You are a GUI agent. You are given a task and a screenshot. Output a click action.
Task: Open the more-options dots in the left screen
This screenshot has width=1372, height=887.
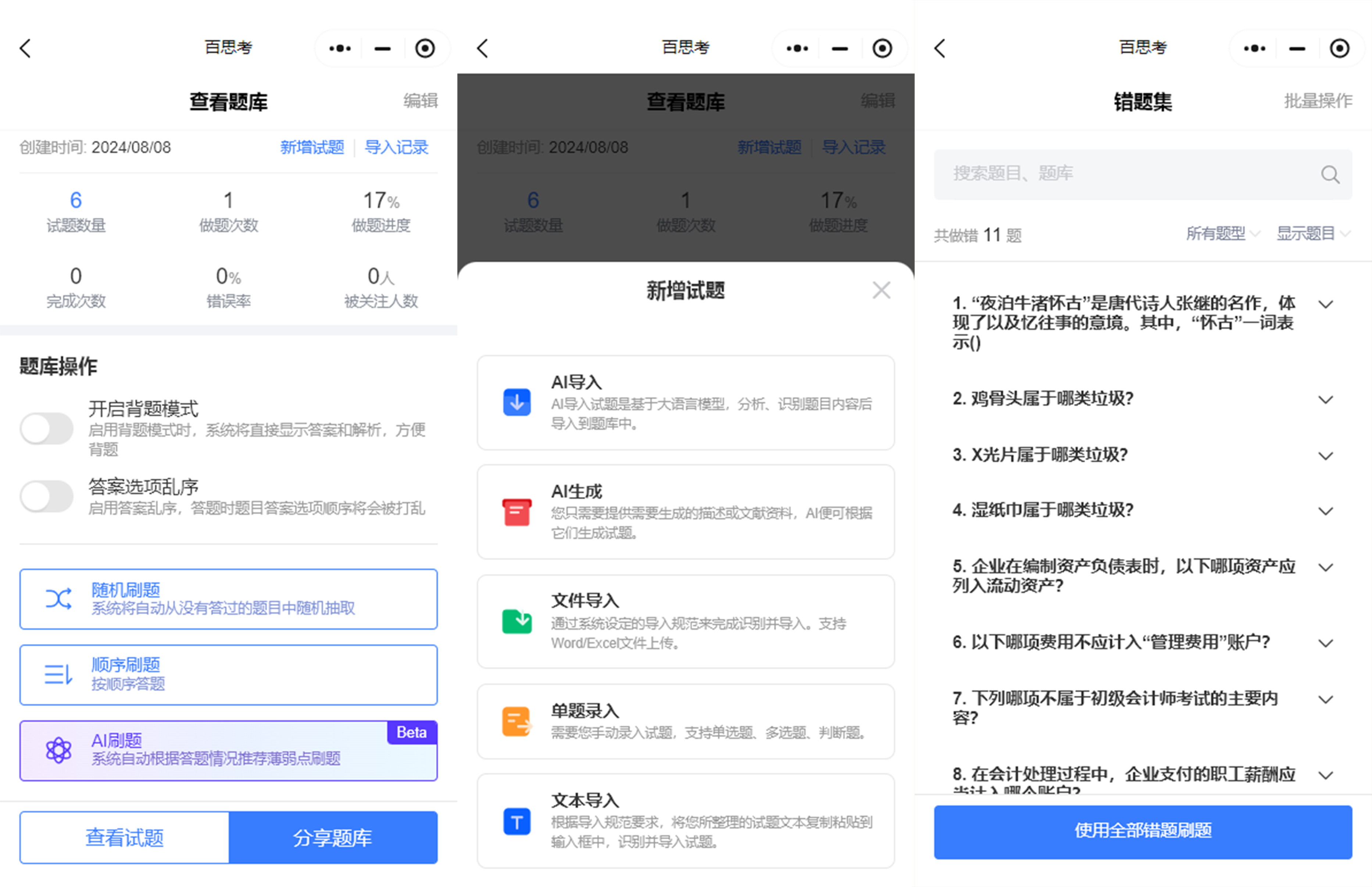pyautogui.click(x=340, y=49)
